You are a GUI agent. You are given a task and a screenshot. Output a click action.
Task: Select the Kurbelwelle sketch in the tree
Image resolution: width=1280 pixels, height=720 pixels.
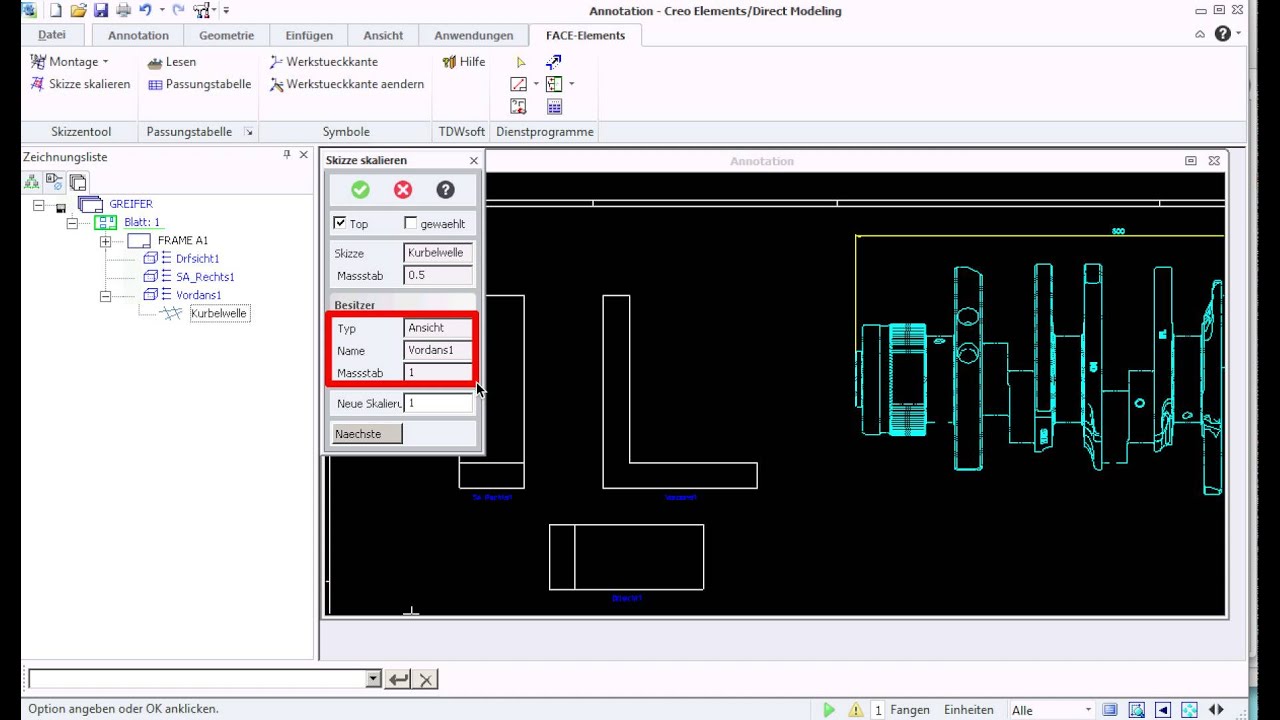point(219,313)
